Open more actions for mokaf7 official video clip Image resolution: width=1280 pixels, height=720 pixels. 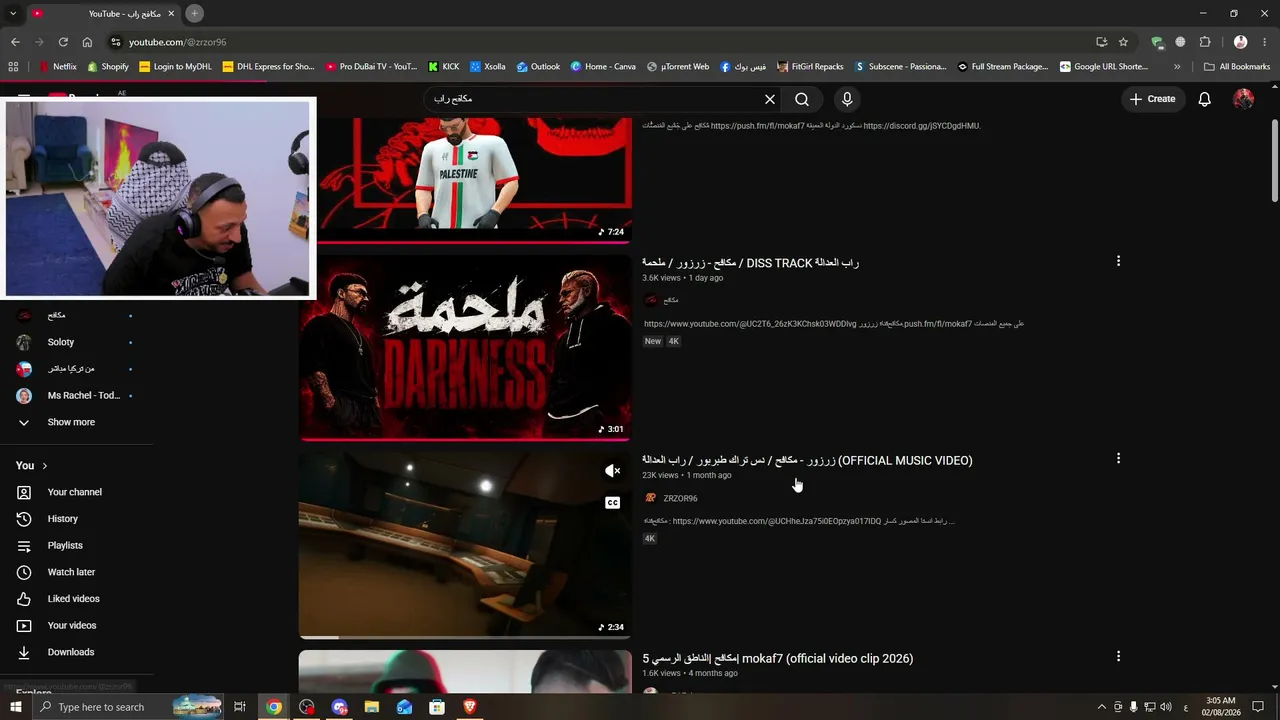click(1118, 656)
